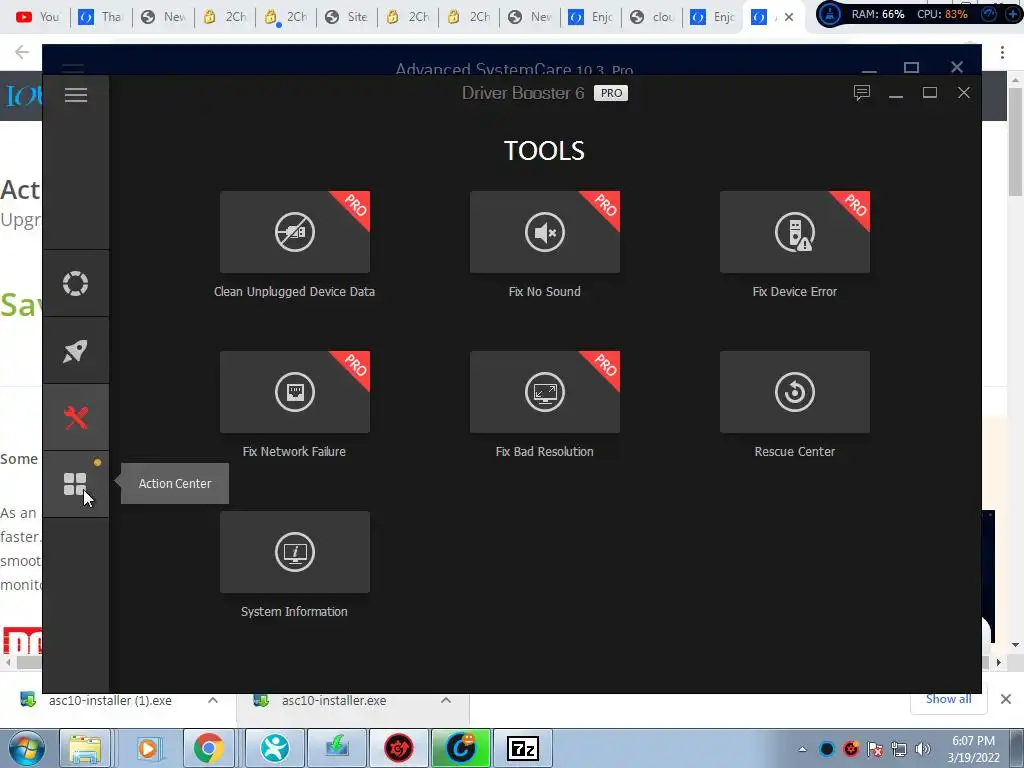Screen dimensions: 1024x768
Task: Open the Windows Start menu
Action: pos(26,748)
